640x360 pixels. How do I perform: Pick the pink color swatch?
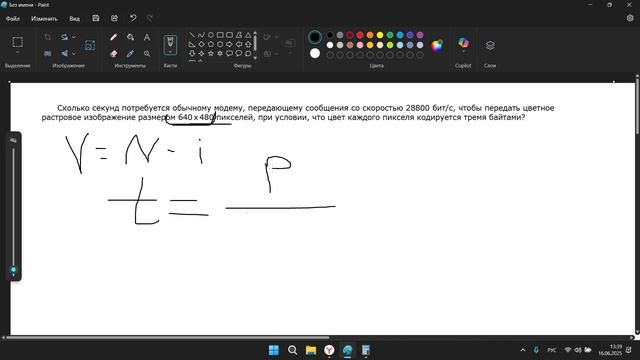pyautogui.click(x=360, y=45)
